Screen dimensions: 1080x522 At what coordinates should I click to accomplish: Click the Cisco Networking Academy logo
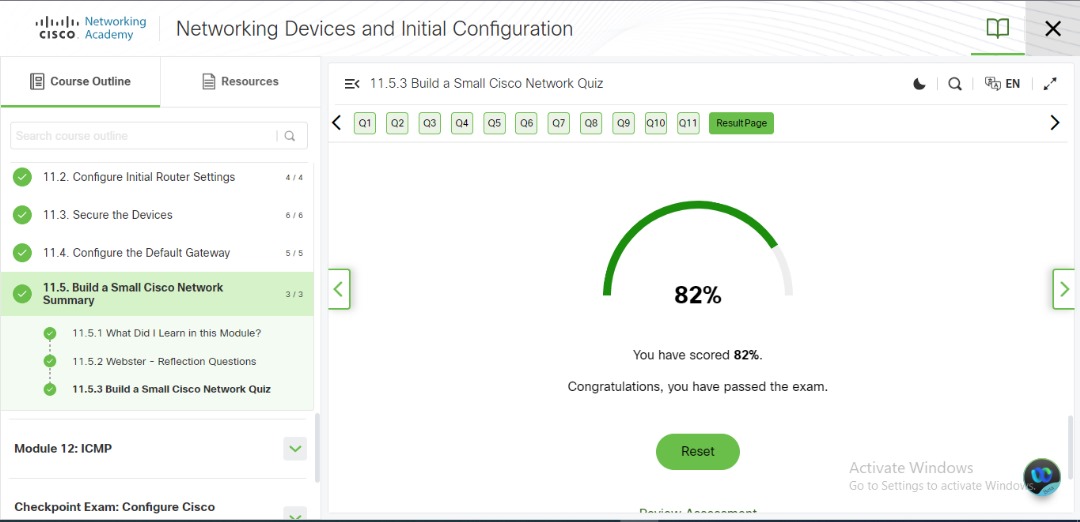(x=92, y=28)
